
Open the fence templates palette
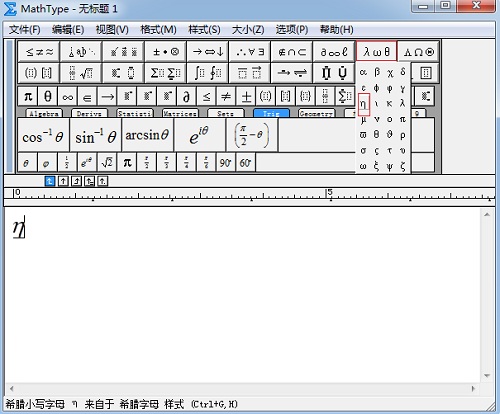[x=39, y=73]
